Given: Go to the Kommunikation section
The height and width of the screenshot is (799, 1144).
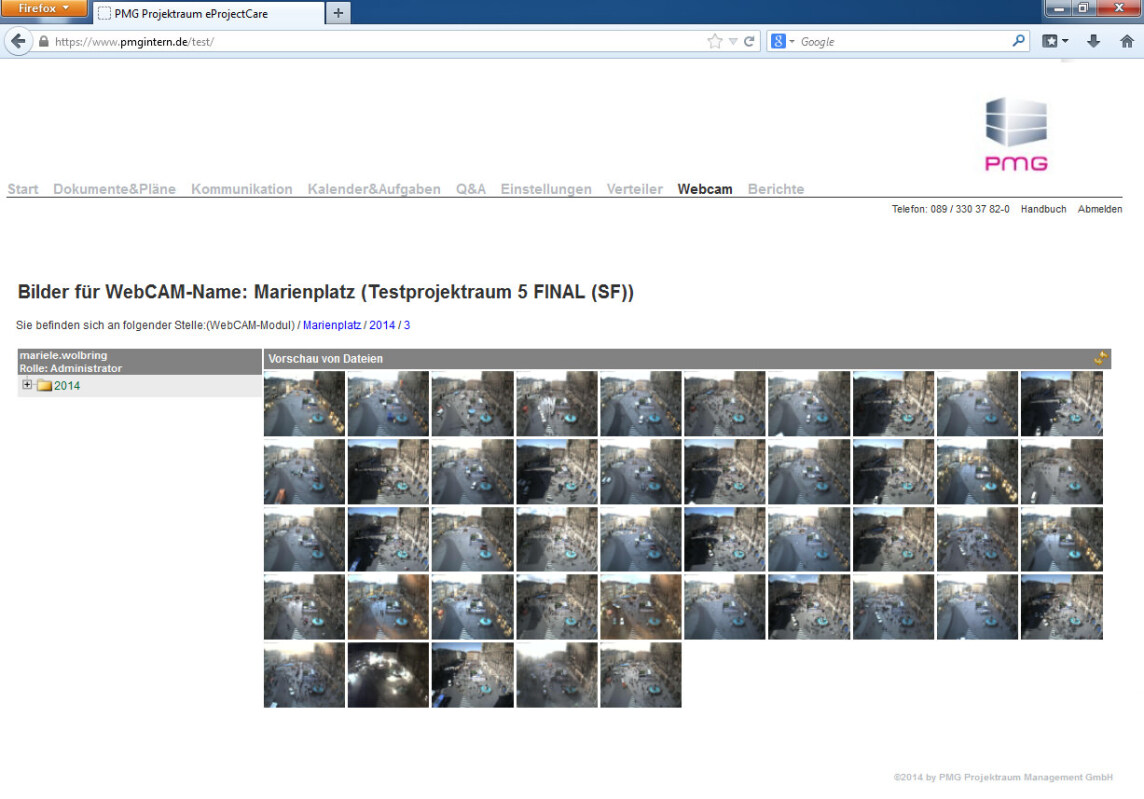Looking at the screenshot, I should point(241,189).
